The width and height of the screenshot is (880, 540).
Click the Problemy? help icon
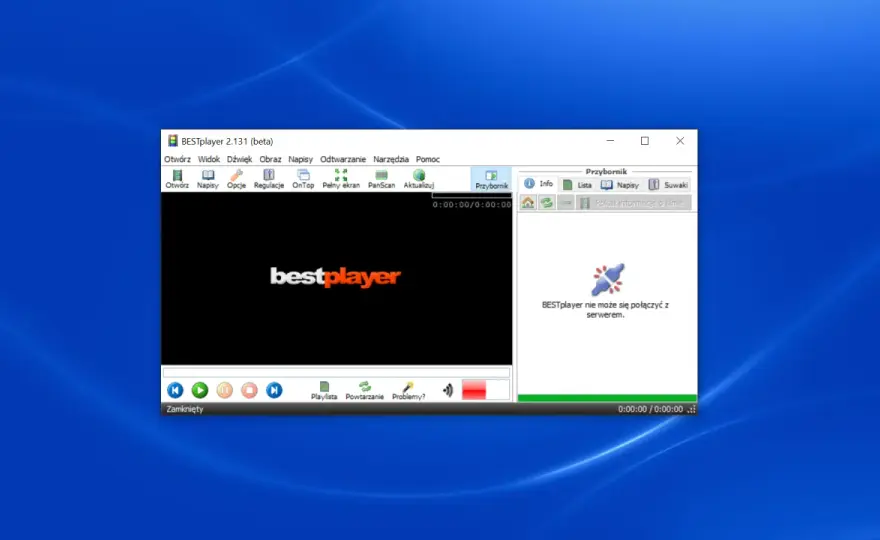click(408, 391)
